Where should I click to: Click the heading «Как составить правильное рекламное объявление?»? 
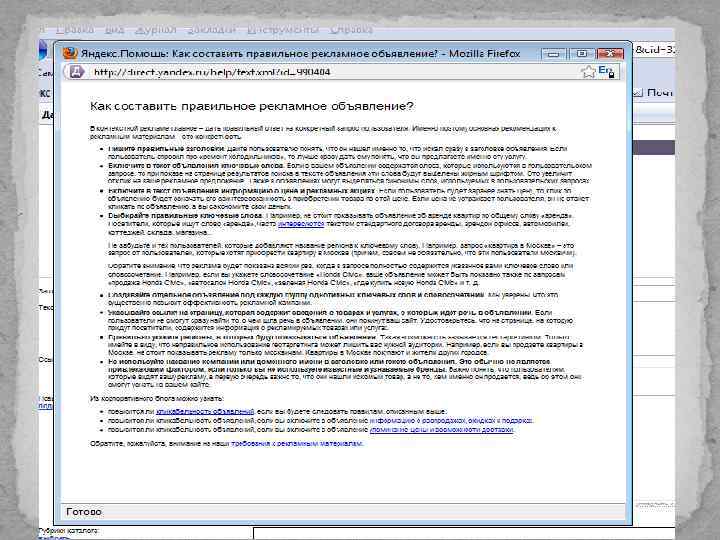click(252, 107)
